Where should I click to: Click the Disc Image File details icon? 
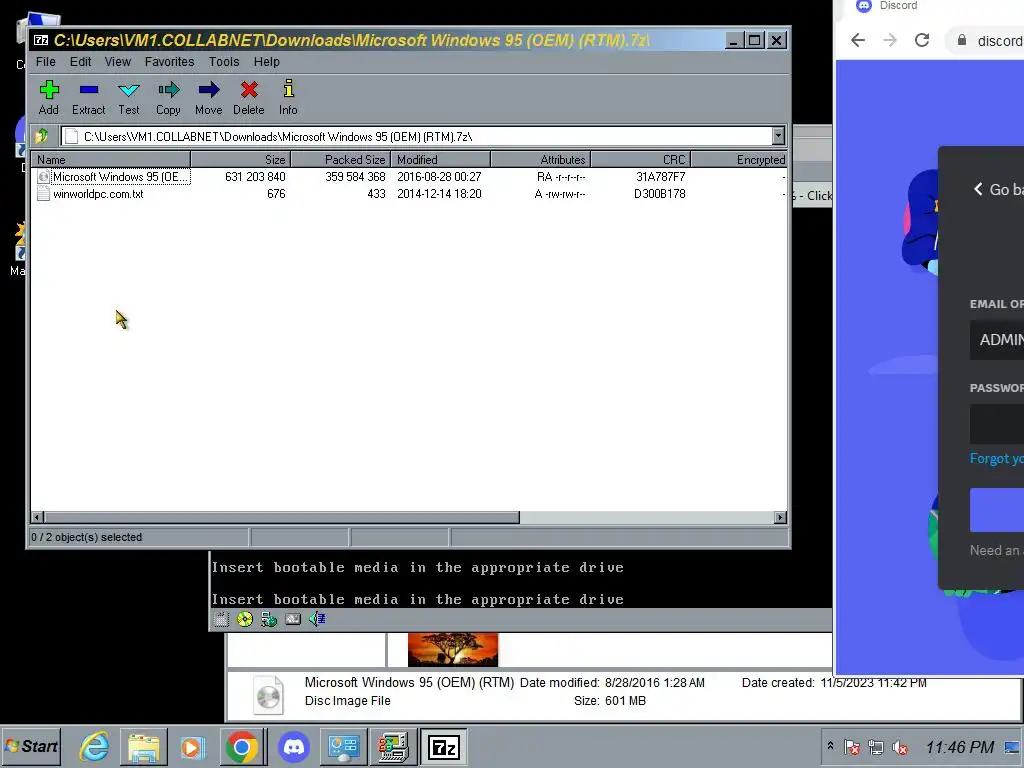pos(268,695)
